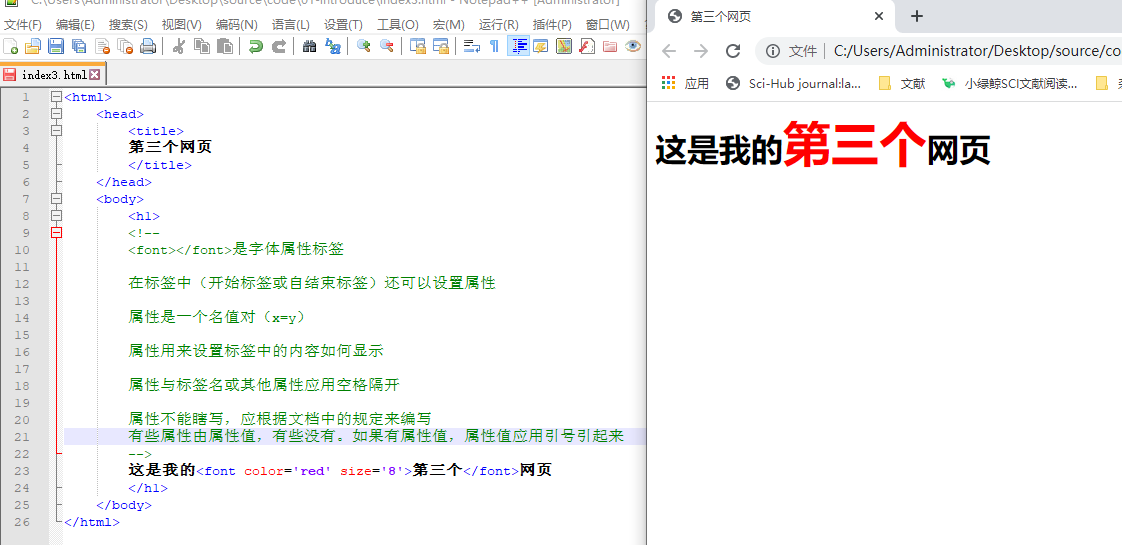Click the Chrome address bar URL
Image resolution: width=1122 pixels, height=545 pixels.
click(977, 51)
